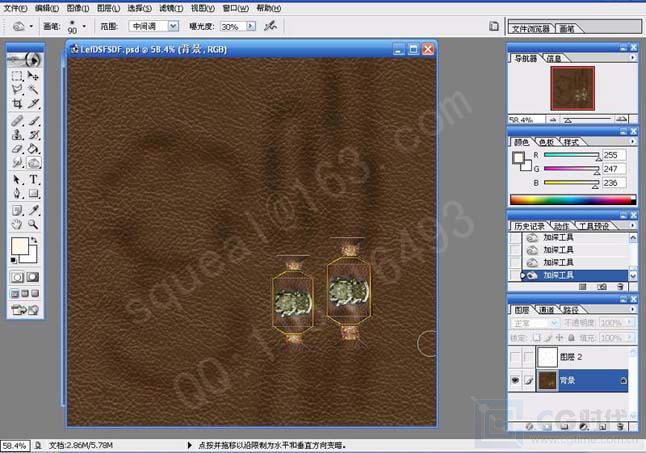Open the 文件浏览器 File Browser tab
The image size is (646, 453).
tap(531, 28)
